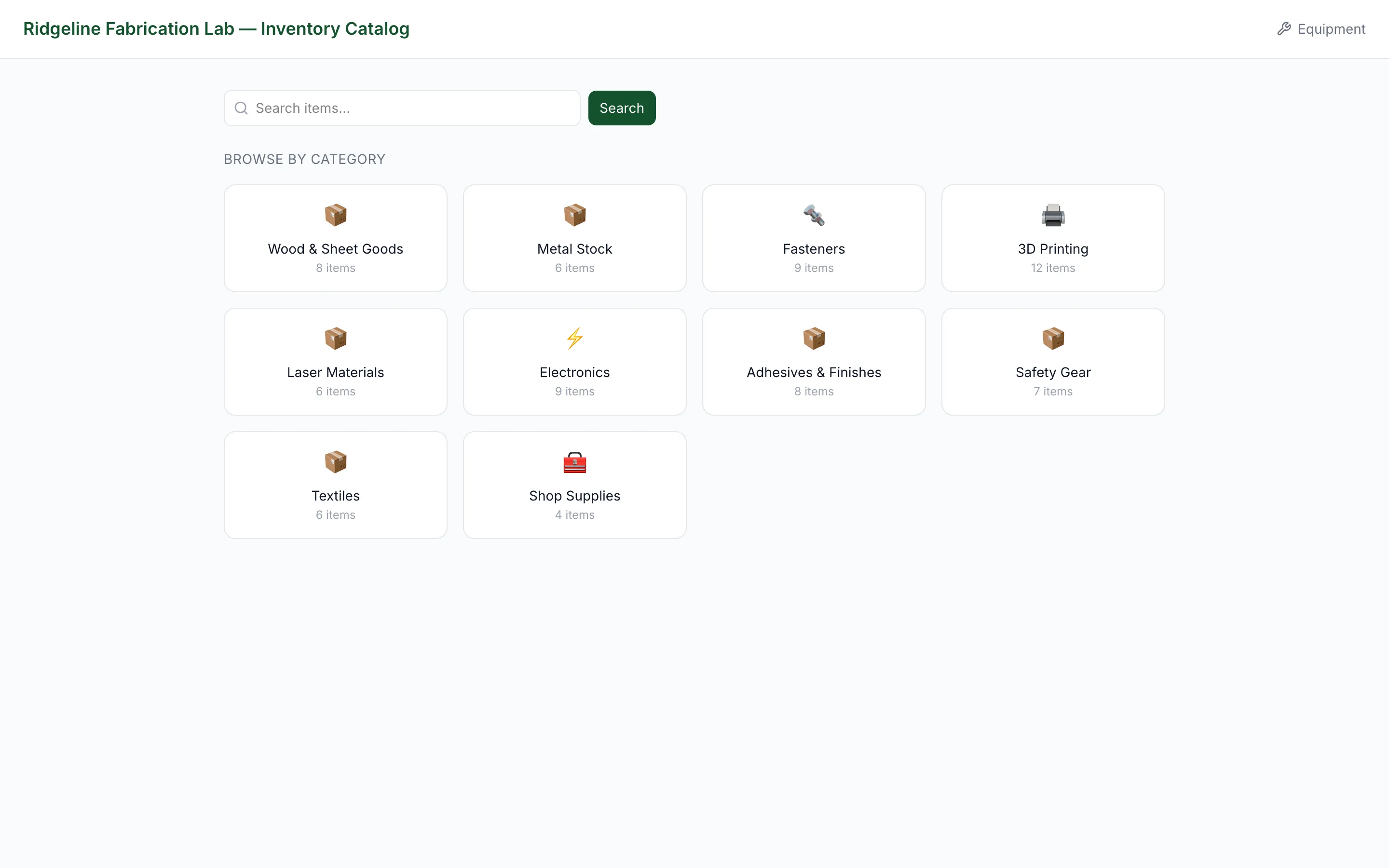Click '9 items' count under Fasteners
Screen dimensions: 1389x868
click(x=814, y=268)
